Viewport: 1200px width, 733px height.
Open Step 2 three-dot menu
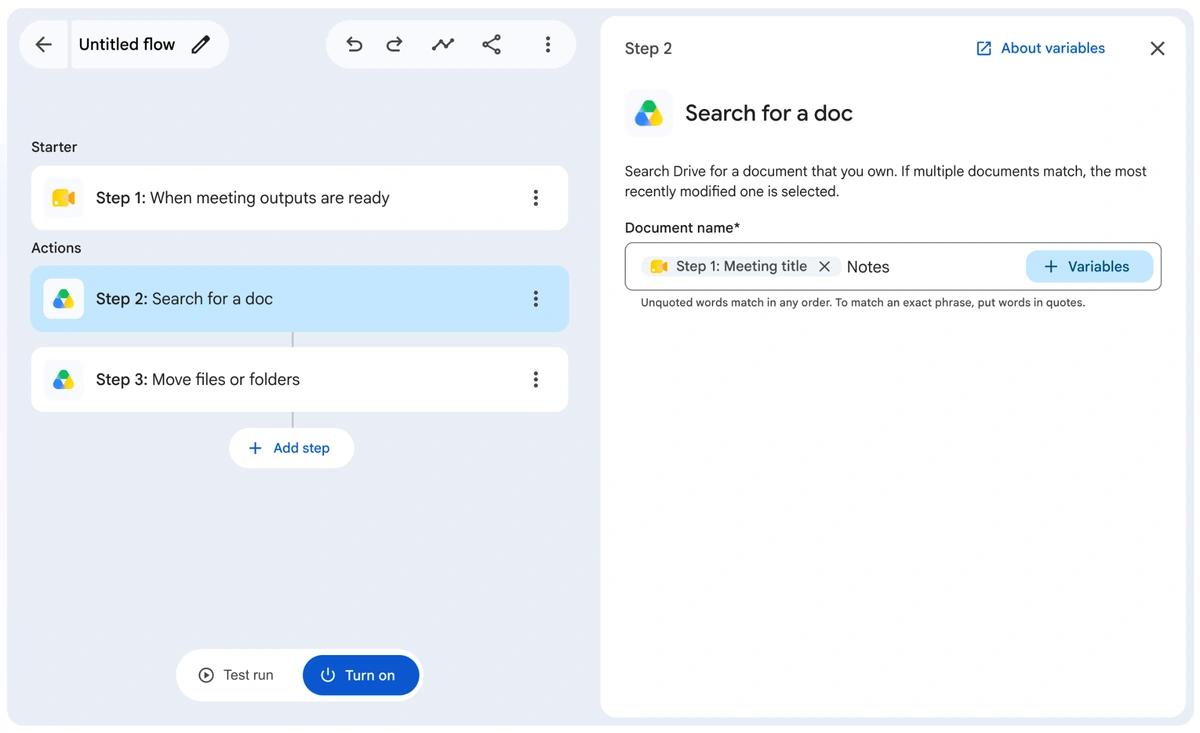[536, 299]
